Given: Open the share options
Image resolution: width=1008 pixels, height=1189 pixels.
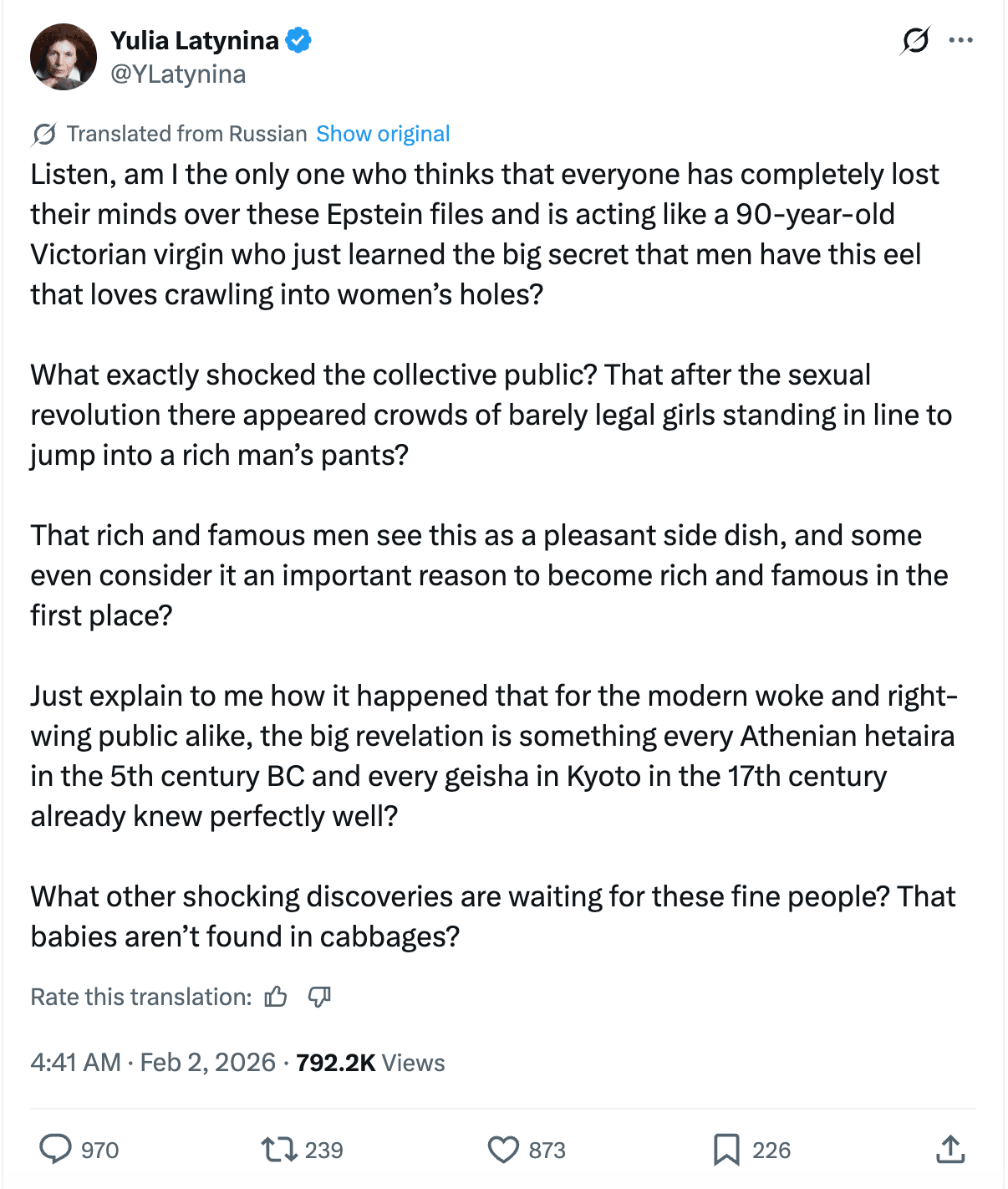Looking at the screenshot, I should tap(951, 1150).
